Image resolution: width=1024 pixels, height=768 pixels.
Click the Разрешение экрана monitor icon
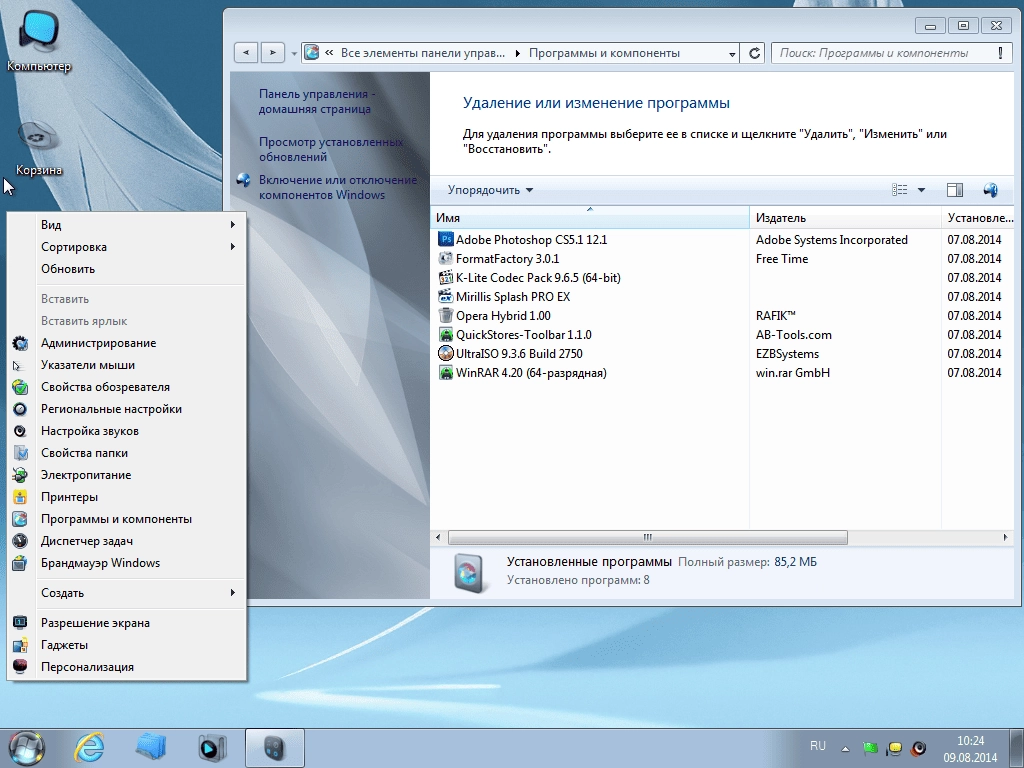click(20, 622)
